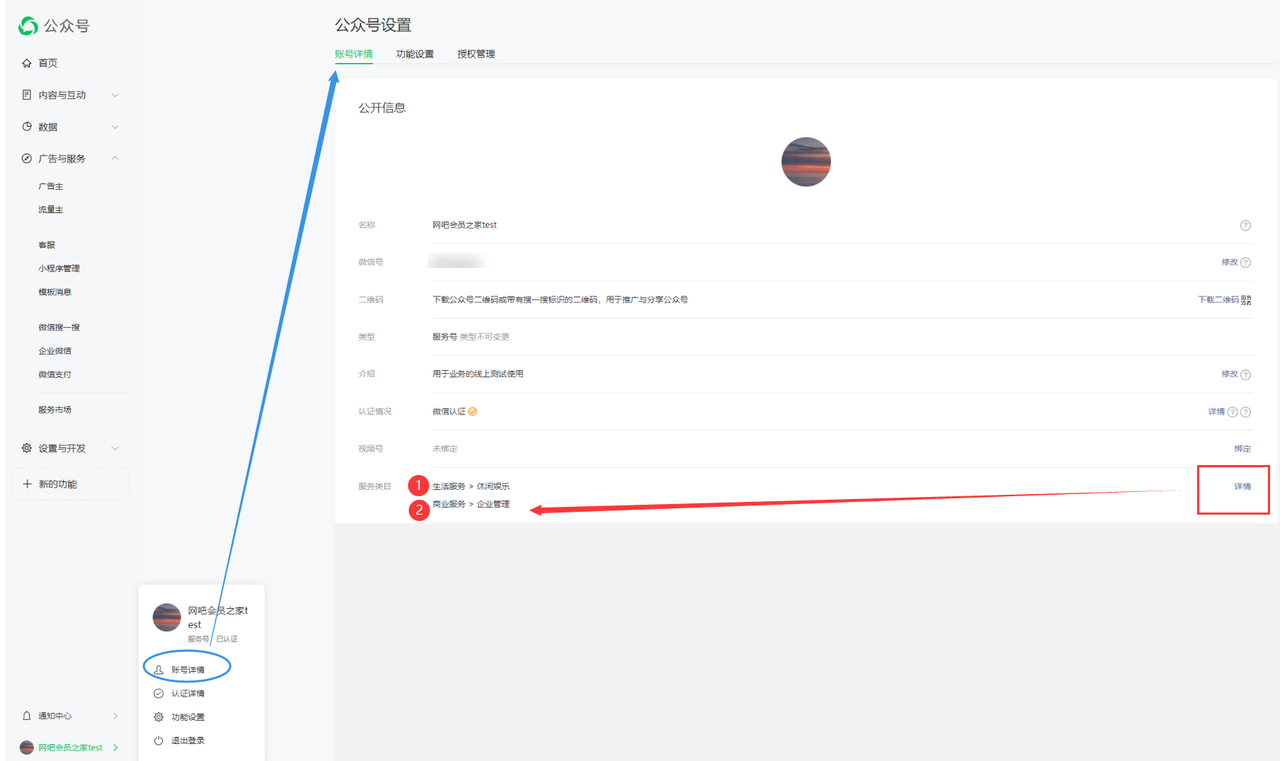
Task: Click the 首页 home icon in sidebar
Action: (x=27, y=63)
